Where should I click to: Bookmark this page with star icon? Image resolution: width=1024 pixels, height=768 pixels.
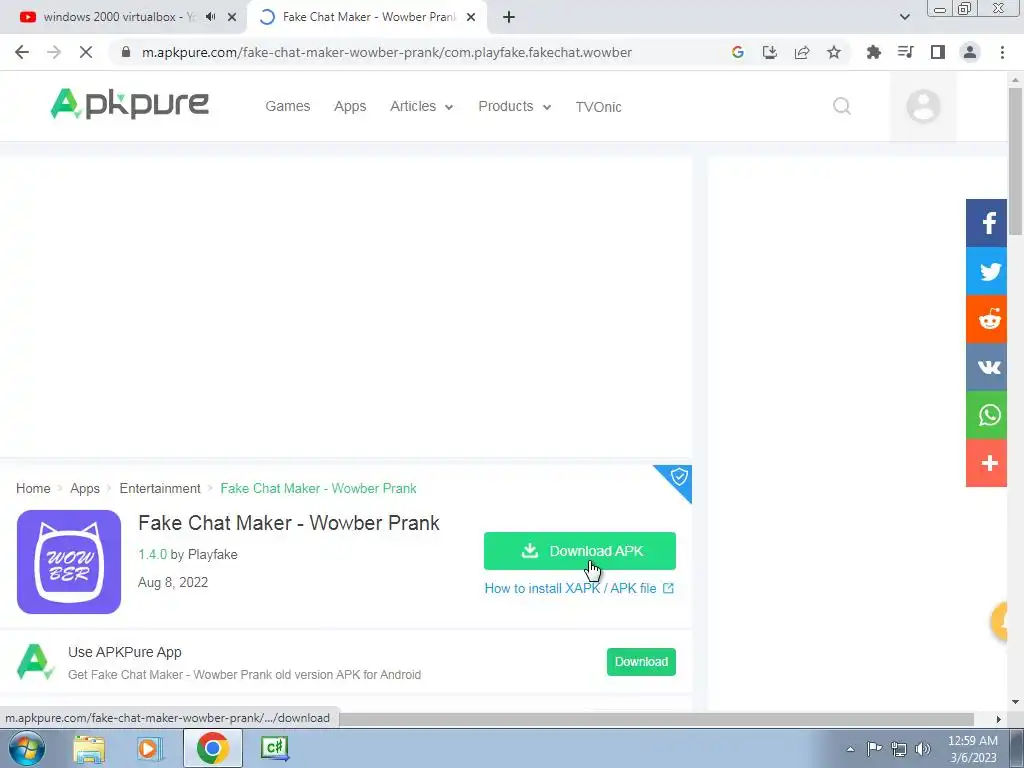pos(834,52)
